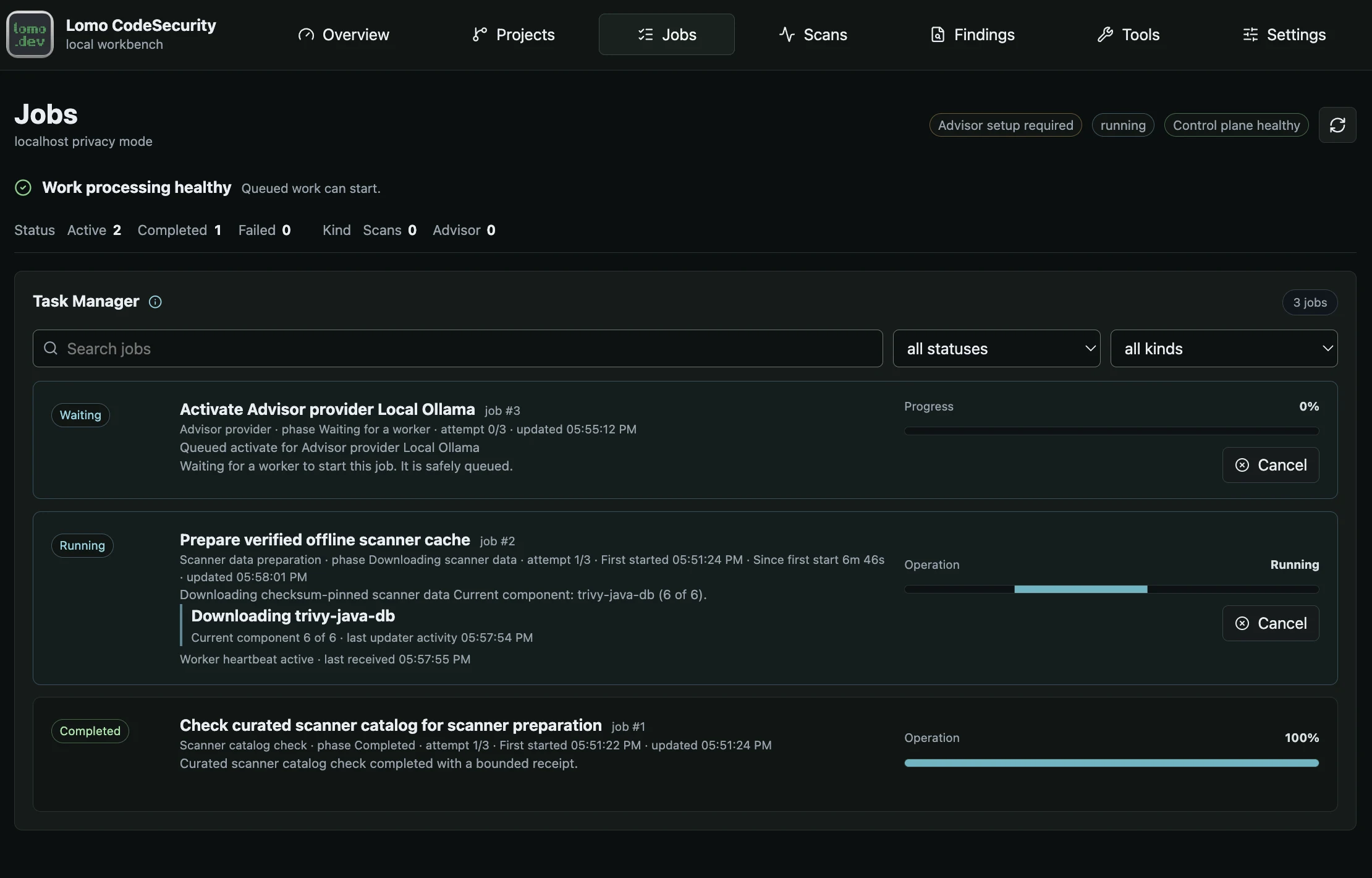Select the Jobs tab
The image size is (1372, 878).
(667, 35)
